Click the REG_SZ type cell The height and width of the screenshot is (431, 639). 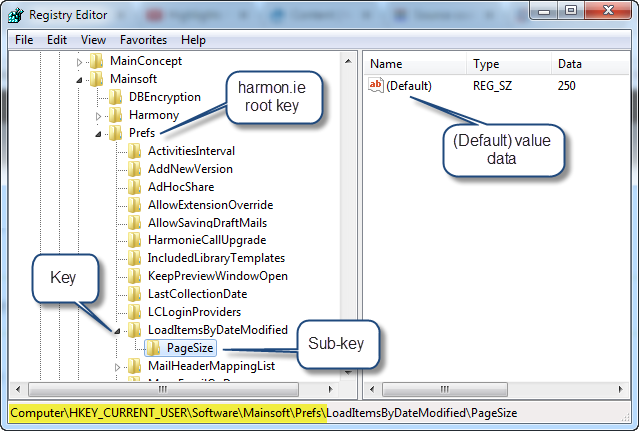point(492,86)
